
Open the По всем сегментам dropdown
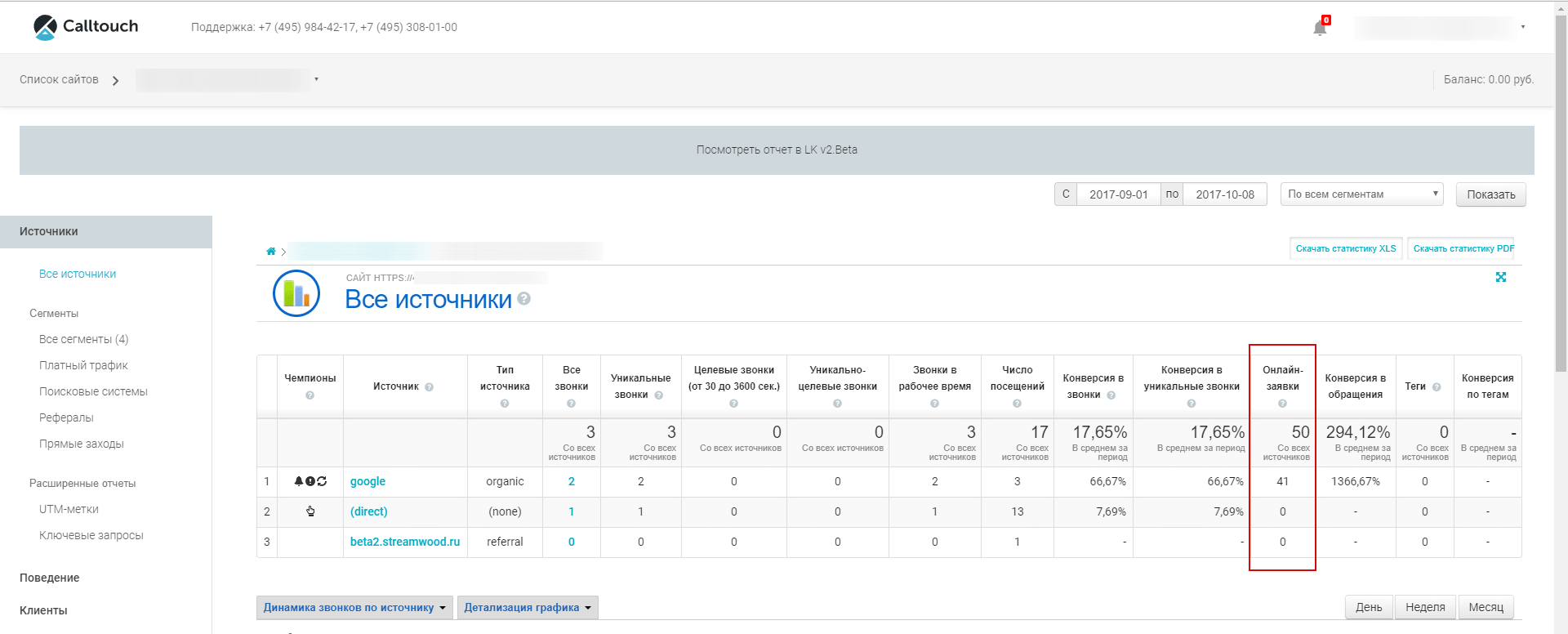[1362, 194]
